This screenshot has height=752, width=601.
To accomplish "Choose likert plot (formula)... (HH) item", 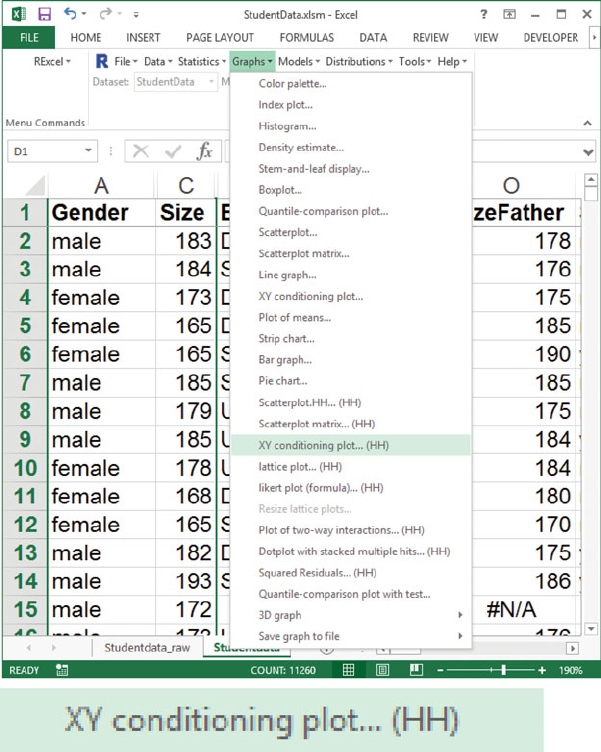I will point(351,488).
